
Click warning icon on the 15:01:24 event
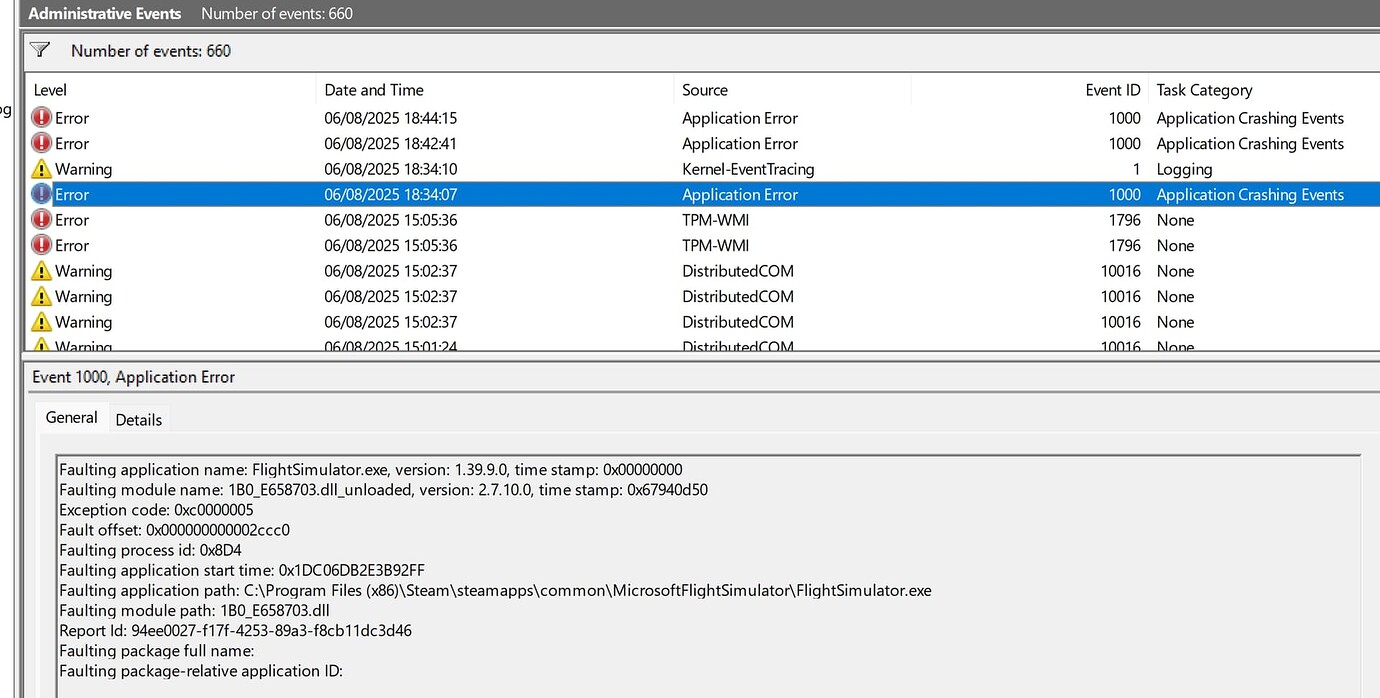[42, 344]
